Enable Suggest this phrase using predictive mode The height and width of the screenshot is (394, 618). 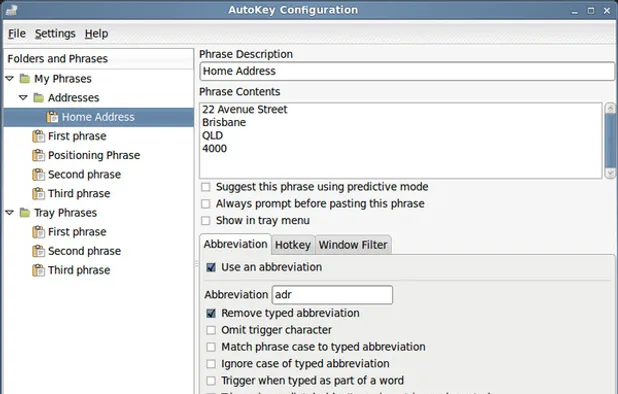[206, 187]
